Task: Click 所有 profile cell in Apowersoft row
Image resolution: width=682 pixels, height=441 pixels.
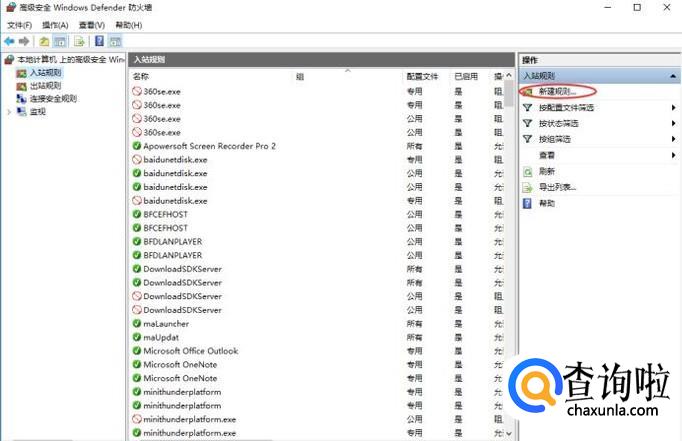Action: coord(414,146)
